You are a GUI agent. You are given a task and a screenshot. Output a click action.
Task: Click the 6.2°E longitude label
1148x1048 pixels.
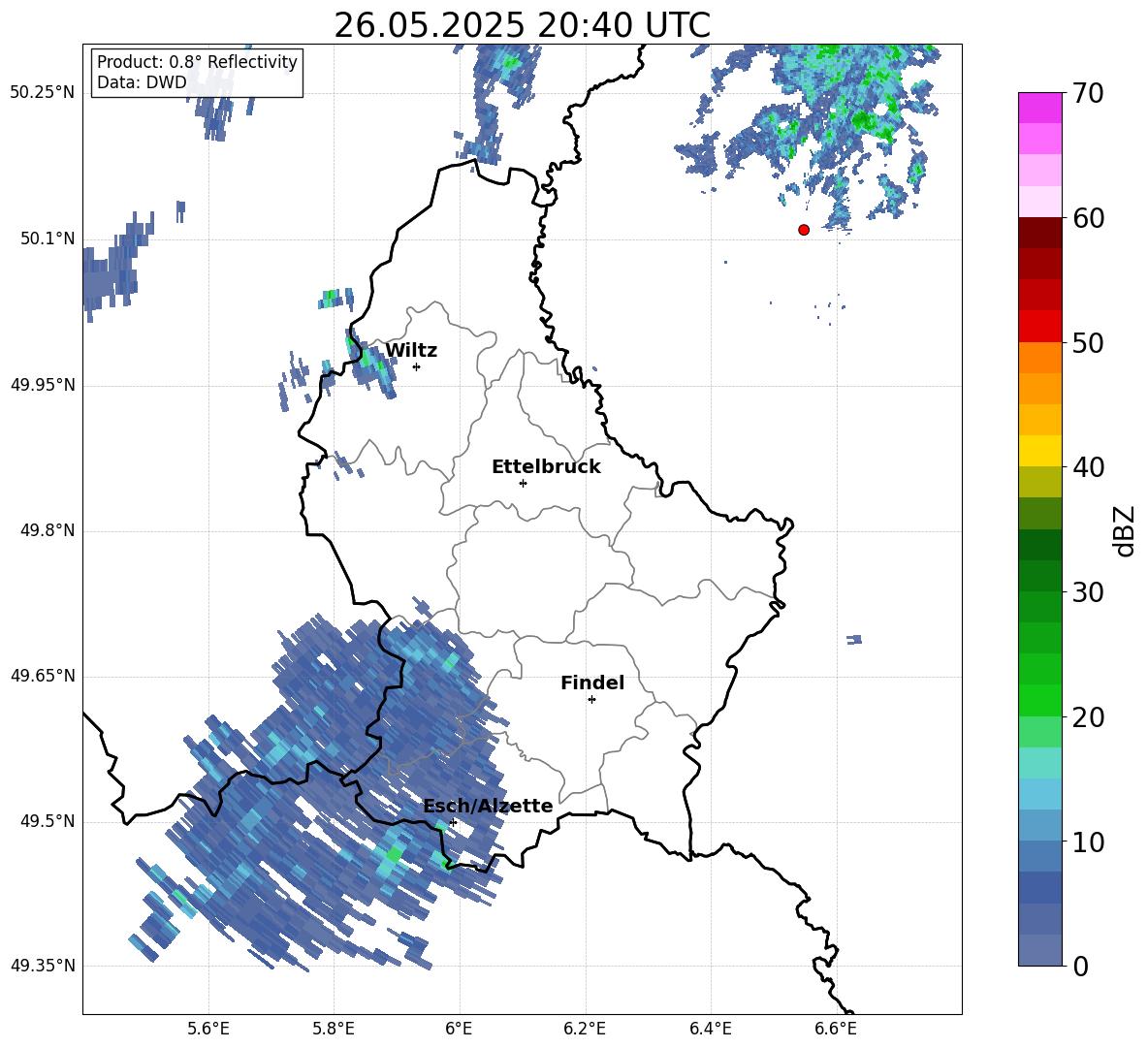(x=585, y=1029)
